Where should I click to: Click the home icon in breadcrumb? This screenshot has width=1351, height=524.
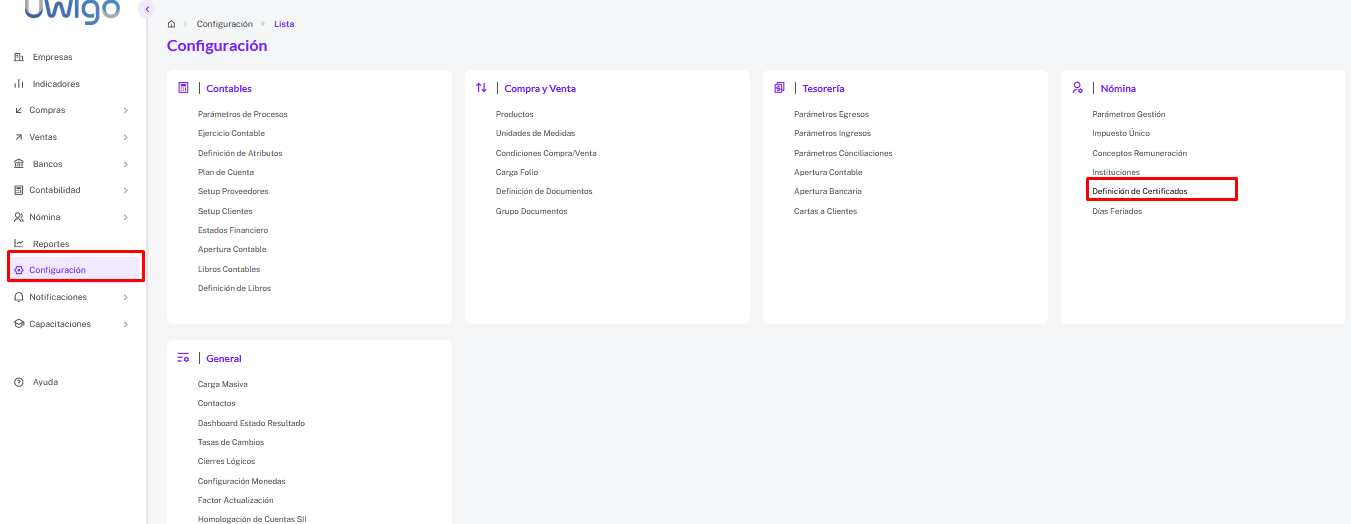tap(172, 23)
